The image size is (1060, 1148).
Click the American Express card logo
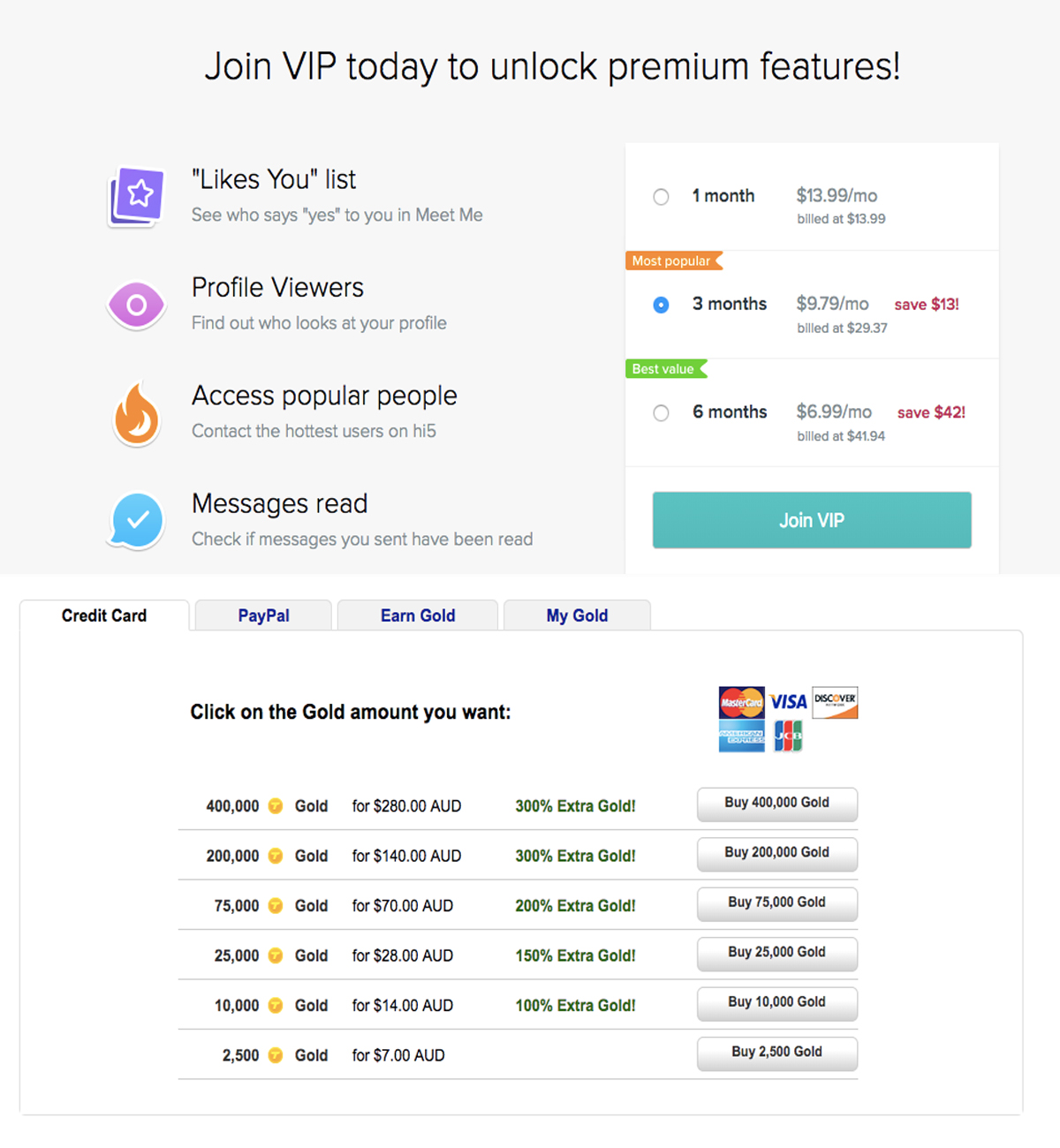741,736
